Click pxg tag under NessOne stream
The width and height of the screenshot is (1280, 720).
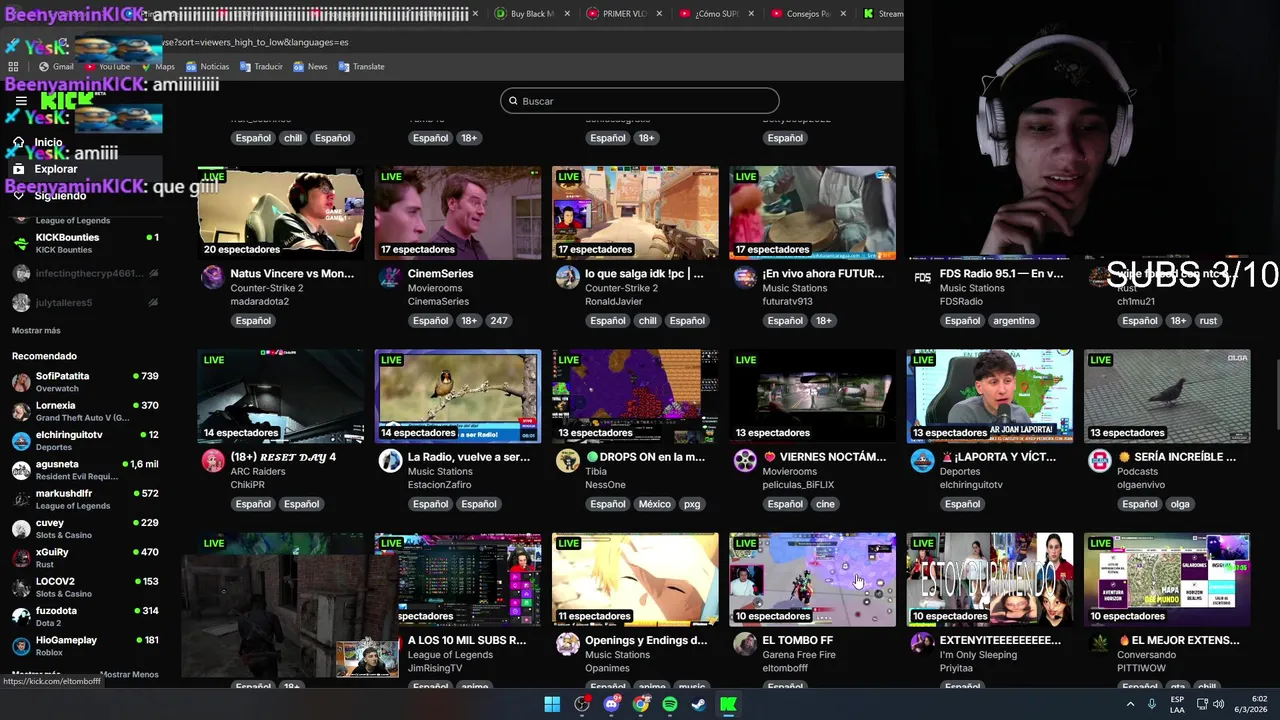pos(692,504)
